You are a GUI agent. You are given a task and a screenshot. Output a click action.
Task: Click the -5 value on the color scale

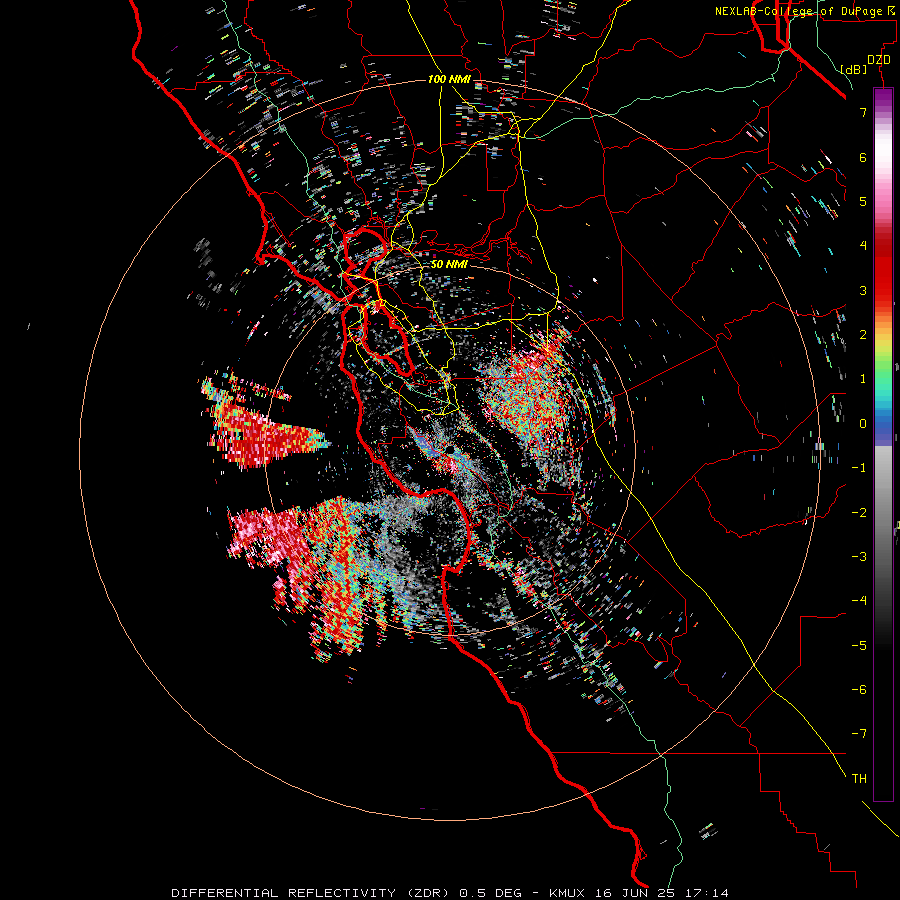859,646
